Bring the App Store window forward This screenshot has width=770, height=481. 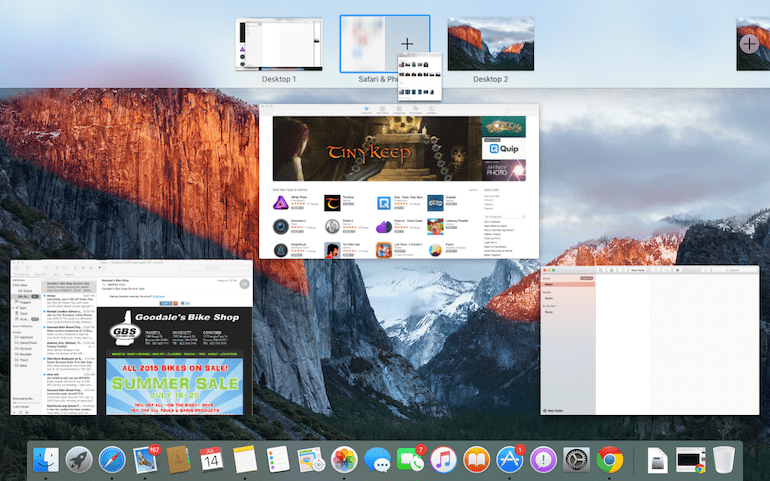(399, 181)
